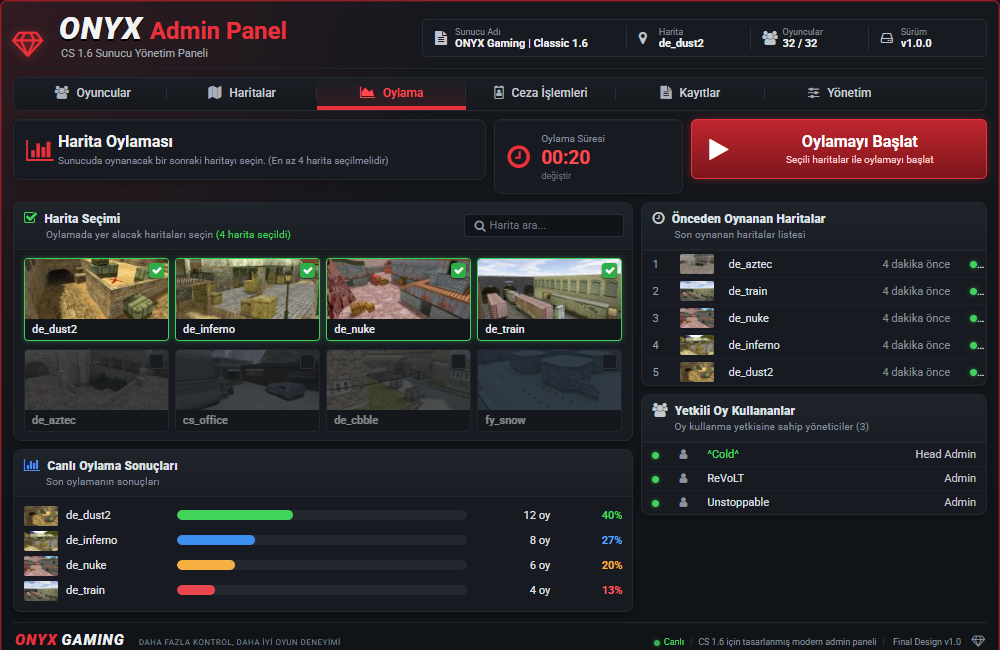
Task: Click the server document icon beside Sunucu Adı
Action: [x=441, y=38]
